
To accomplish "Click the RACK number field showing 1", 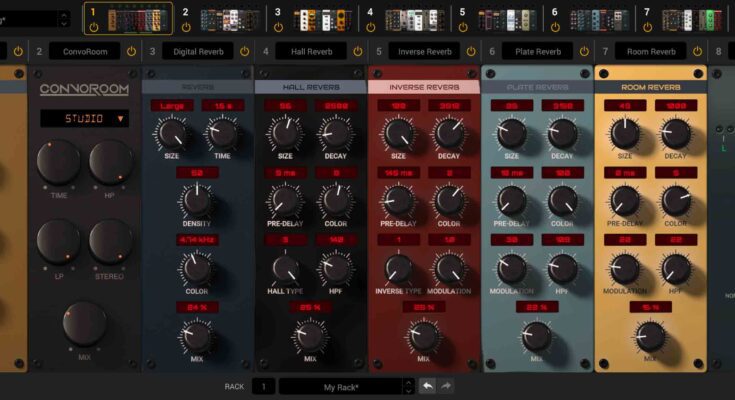I will coord(263,386).
